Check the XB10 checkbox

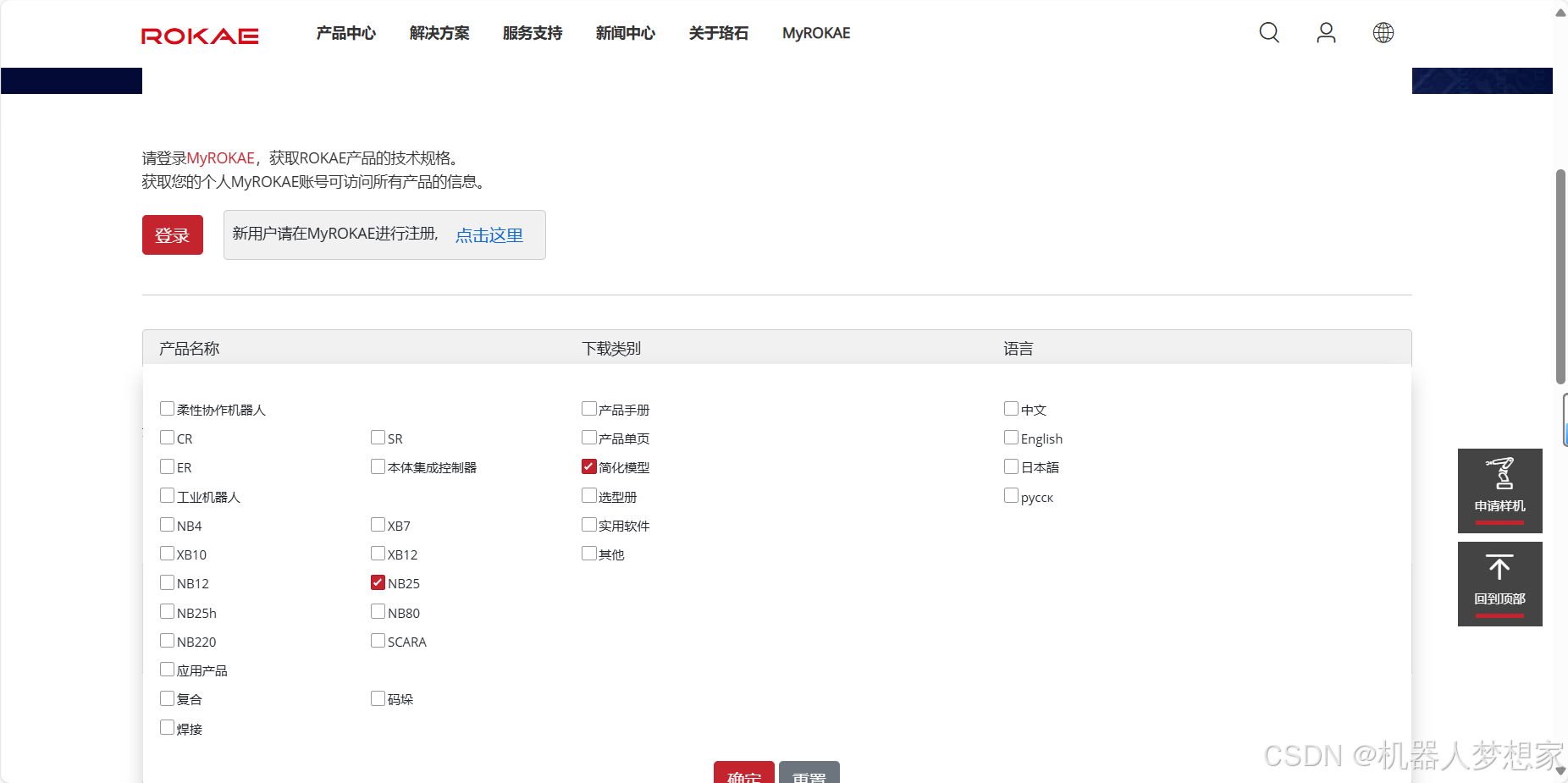click(x=167, y=554)
